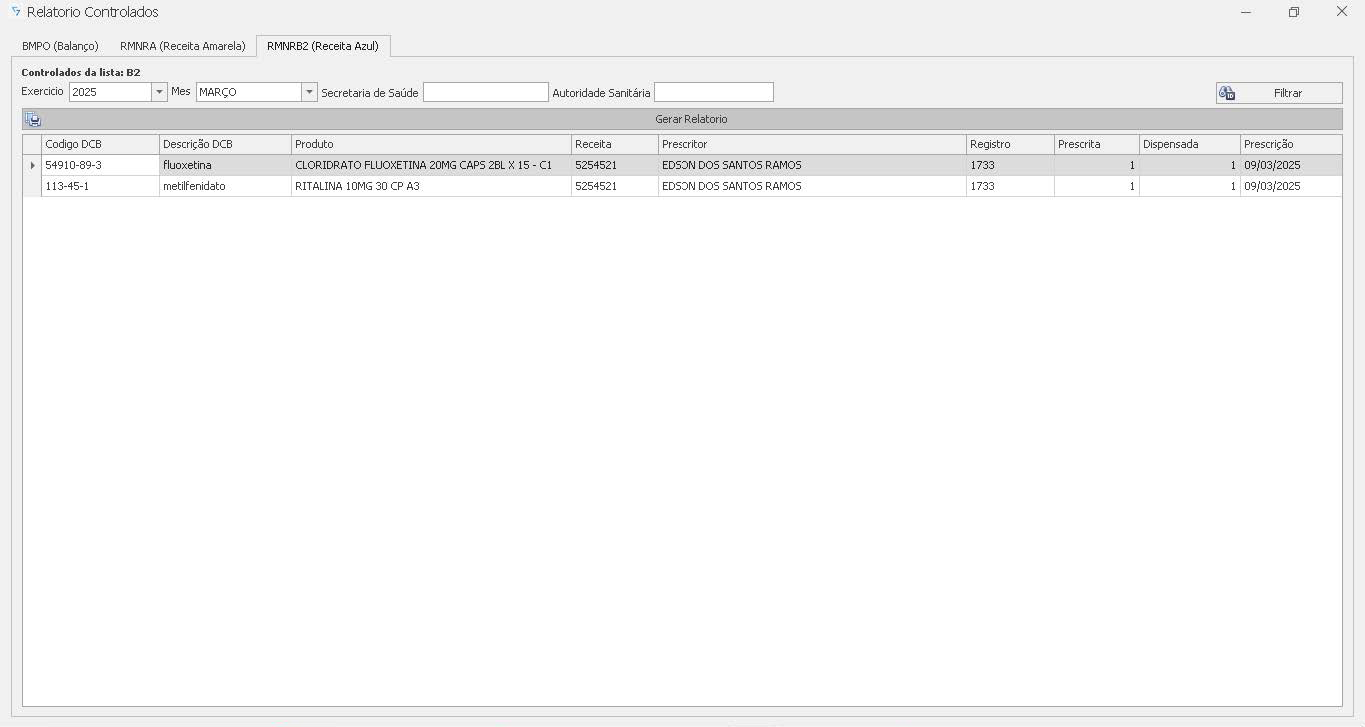Expand the Mes month dropdown

[x=309, y=92]
